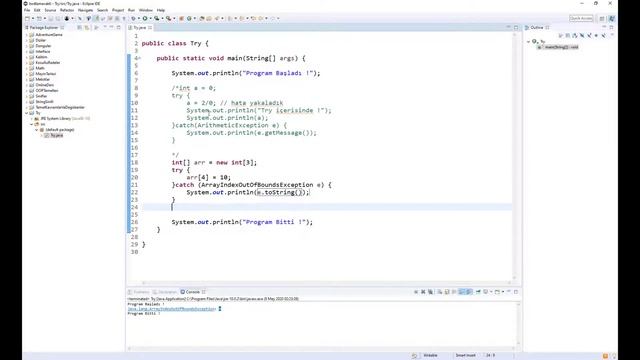Expand the Diziler project
The image size is (640, 360).
pos(27,40)
